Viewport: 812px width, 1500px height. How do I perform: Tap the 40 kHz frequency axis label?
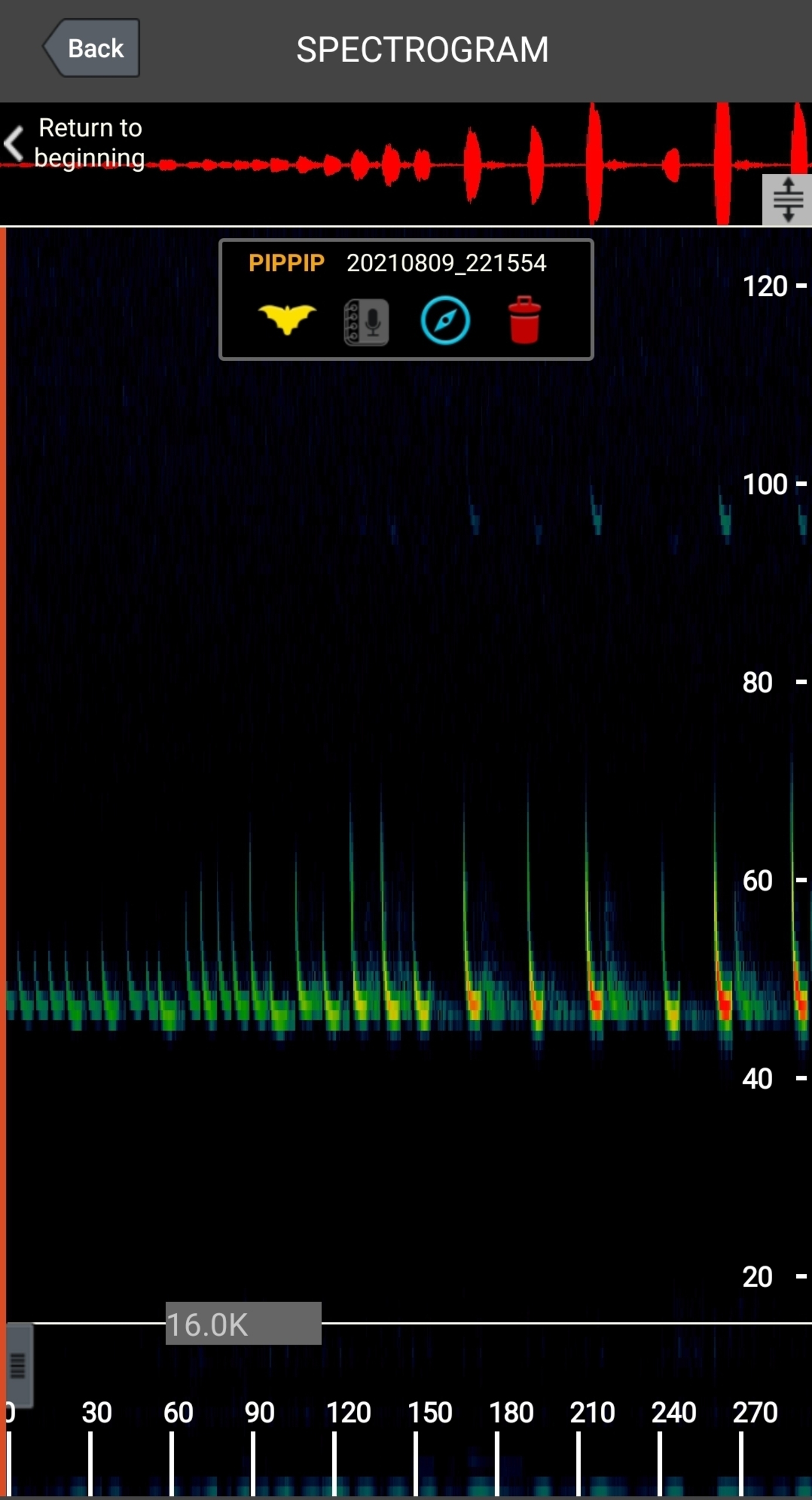(758, 1079)
